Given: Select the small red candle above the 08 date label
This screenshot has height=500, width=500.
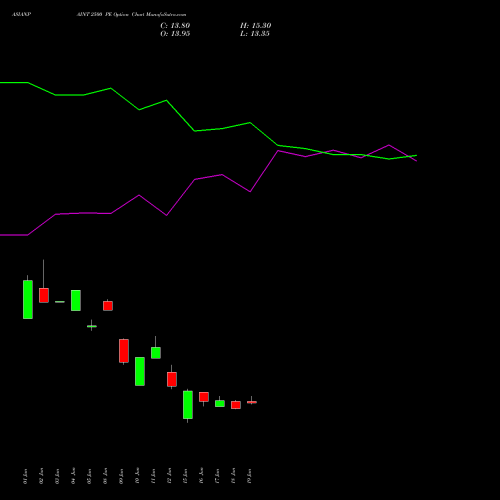Looking at the screenshot, I should pyautogui.click(x=108, y=306).
